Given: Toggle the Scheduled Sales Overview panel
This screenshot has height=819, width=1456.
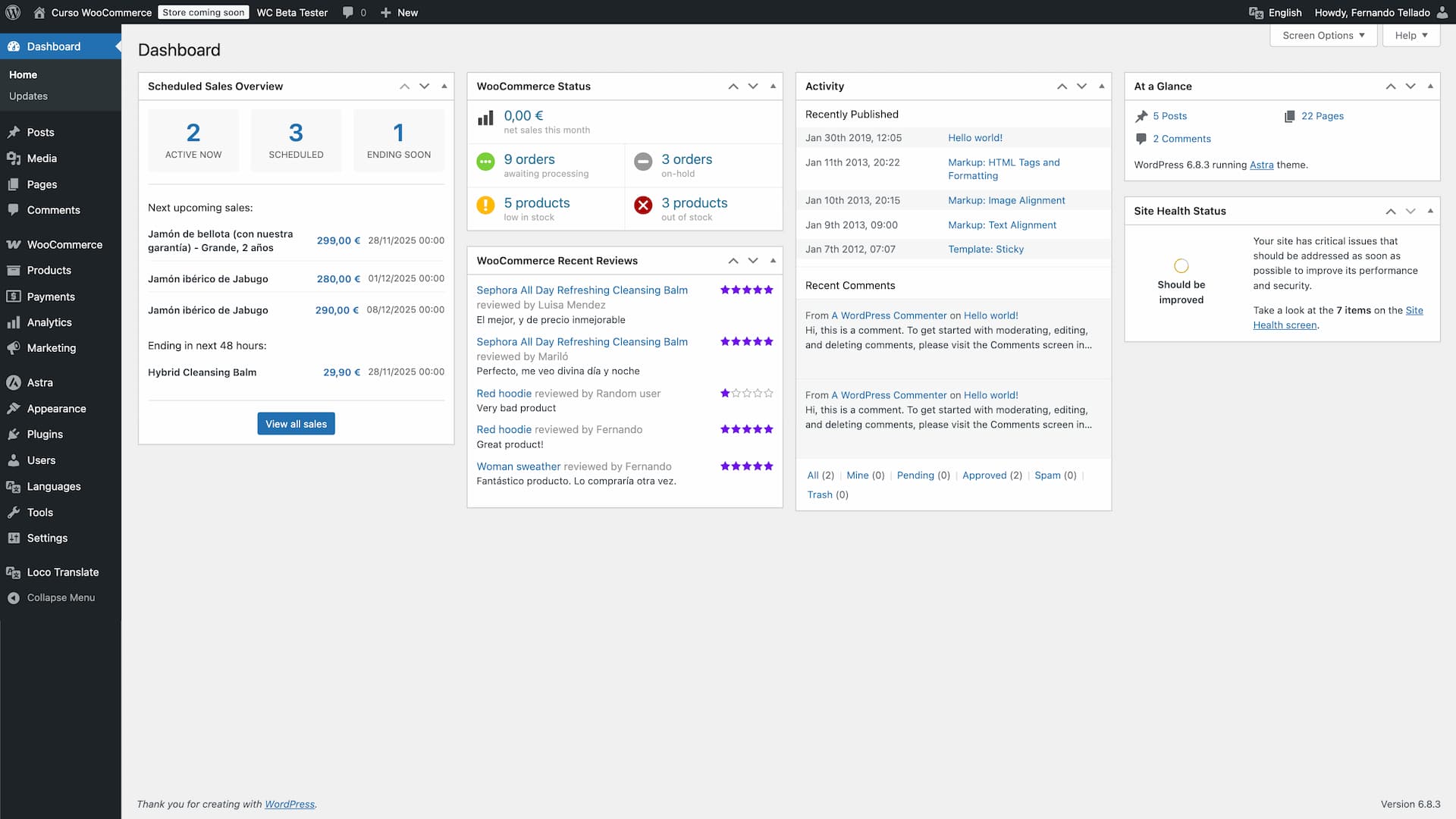Looking at the screenshot, I should tap(444, 86).
